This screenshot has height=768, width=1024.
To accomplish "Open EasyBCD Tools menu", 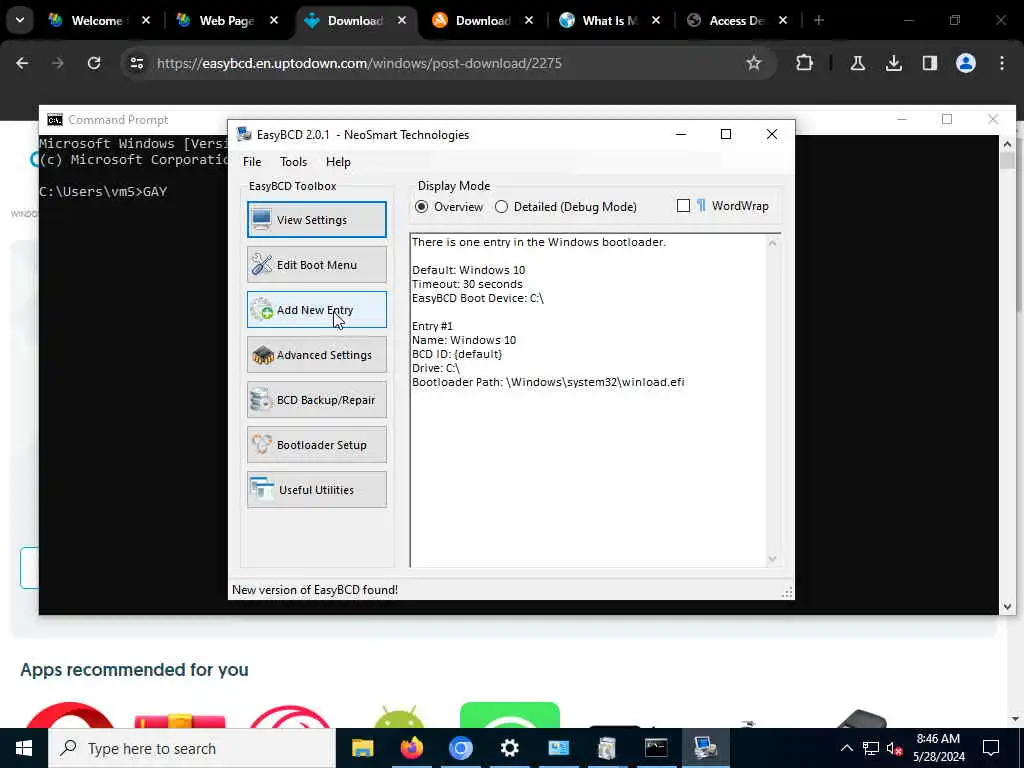I will coord(293,162).
